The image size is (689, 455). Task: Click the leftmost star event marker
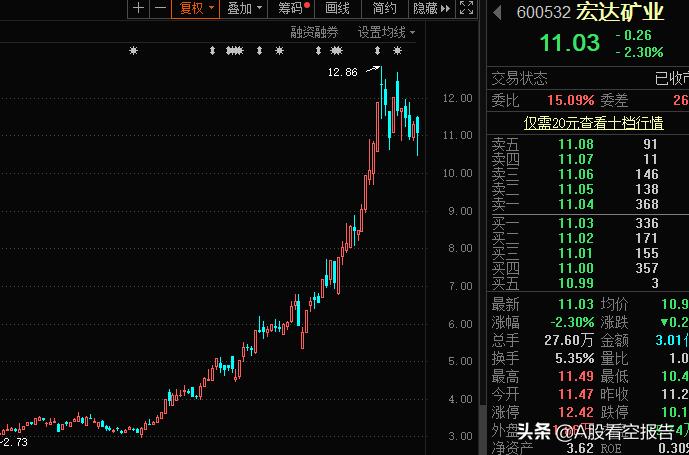click(133, 51)
